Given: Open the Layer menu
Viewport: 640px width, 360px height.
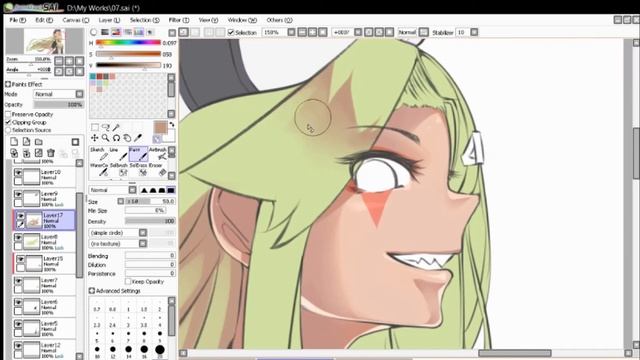Looking at the screenshot, I should [x=109, y=20].
